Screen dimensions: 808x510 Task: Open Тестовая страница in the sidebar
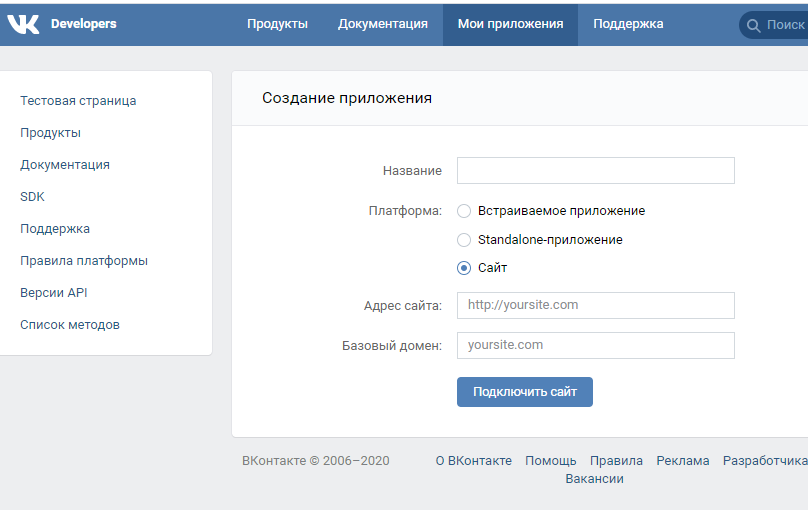pyautogui.click(x=78, y=101)
